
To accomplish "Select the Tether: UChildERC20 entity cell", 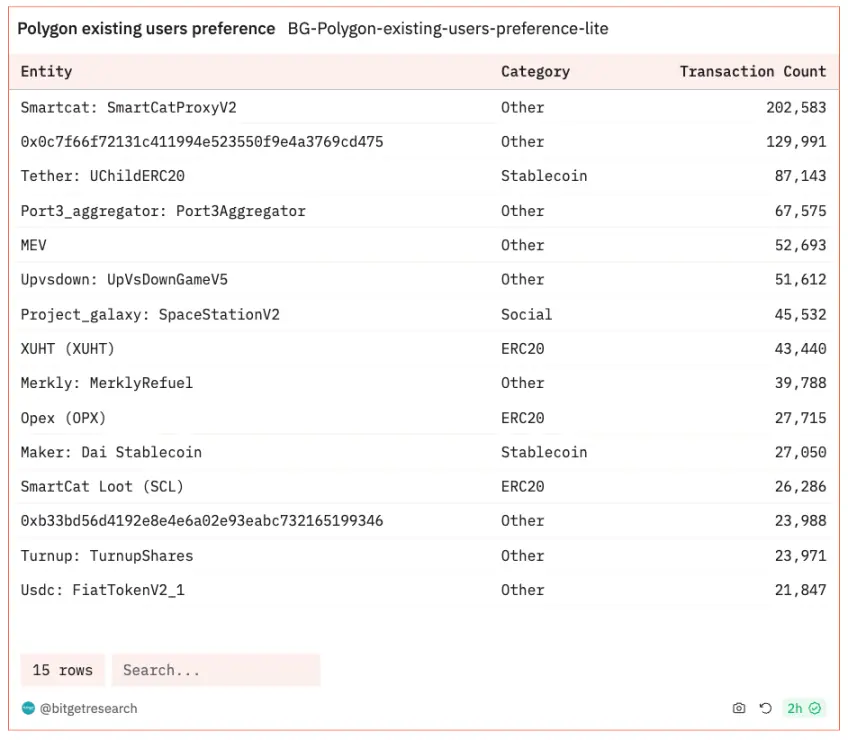I will (103, 176).
